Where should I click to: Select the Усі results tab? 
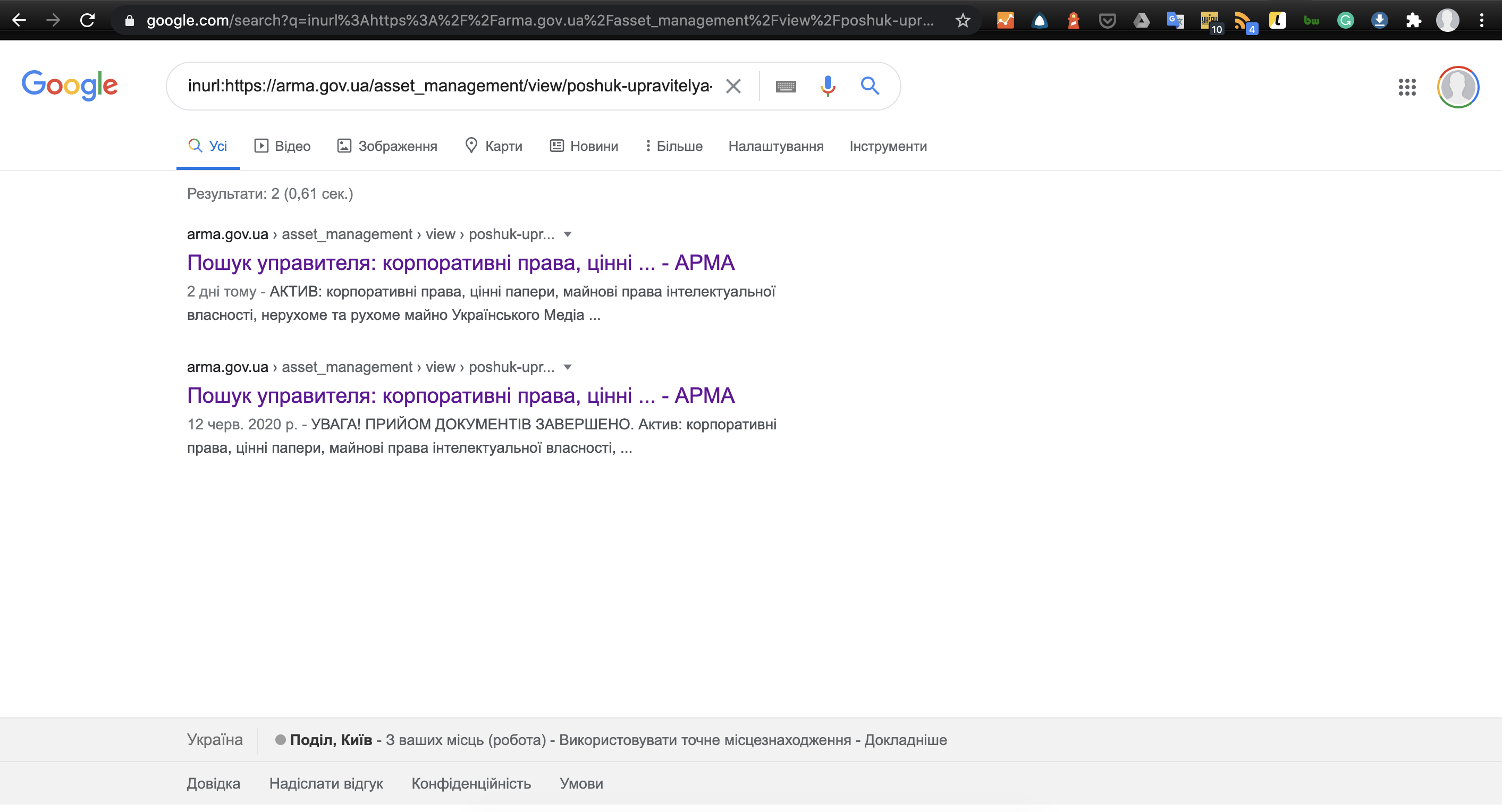(x=208, y=146)
